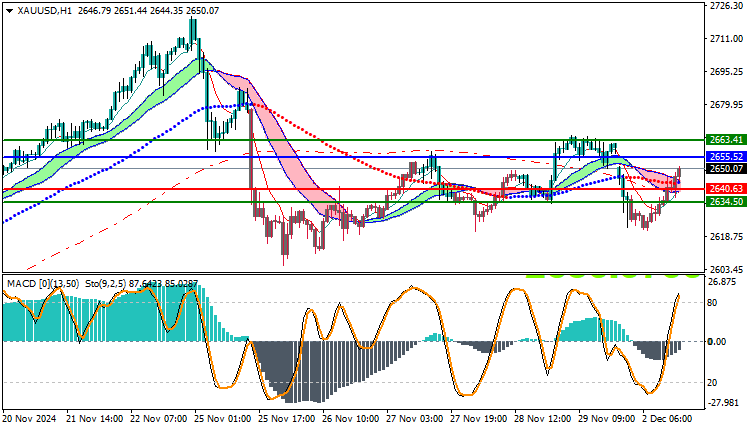This screenshot has height=430, width=750.
Task: Select the Sto(9,2,5) stochastic indicator label
Action: pyautogui.click(x=106, y=284)
